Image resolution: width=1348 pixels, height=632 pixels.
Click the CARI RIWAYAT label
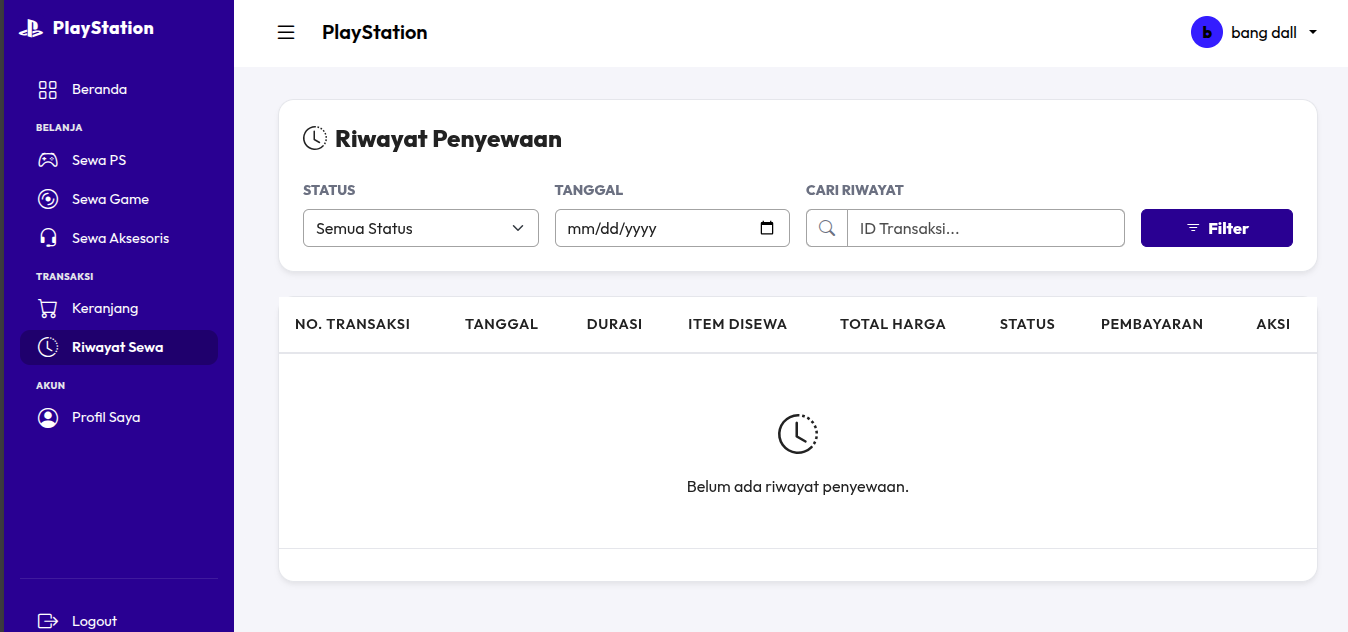point(855,190)
